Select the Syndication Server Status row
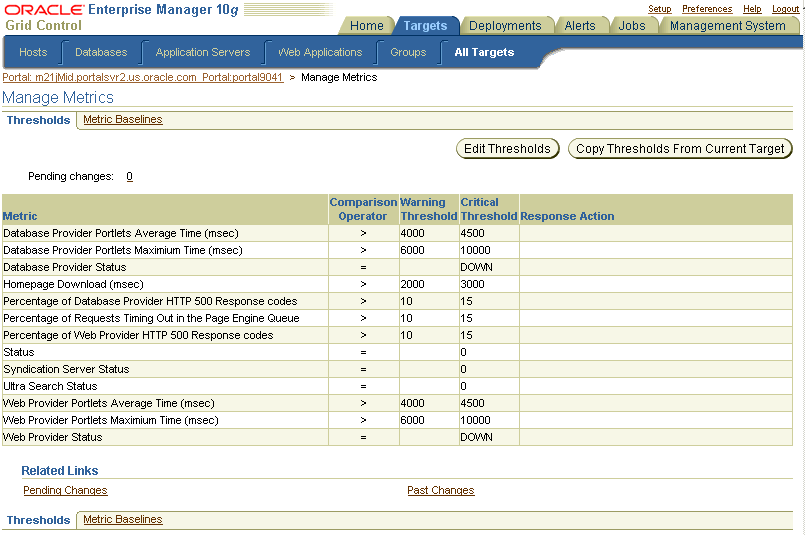The image size is (805, 535). [397, 369]
